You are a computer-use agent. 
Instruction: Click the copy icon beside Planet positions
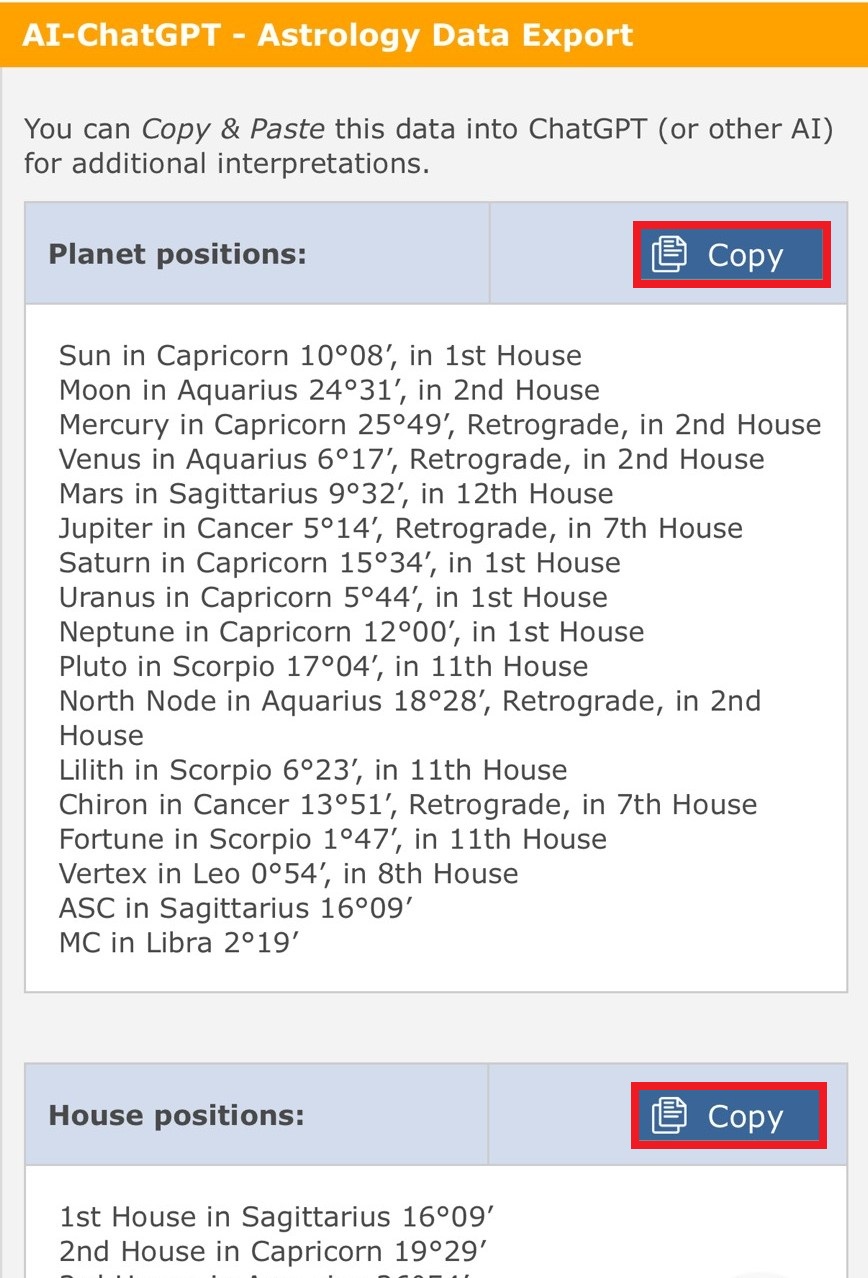pos(669,255)
